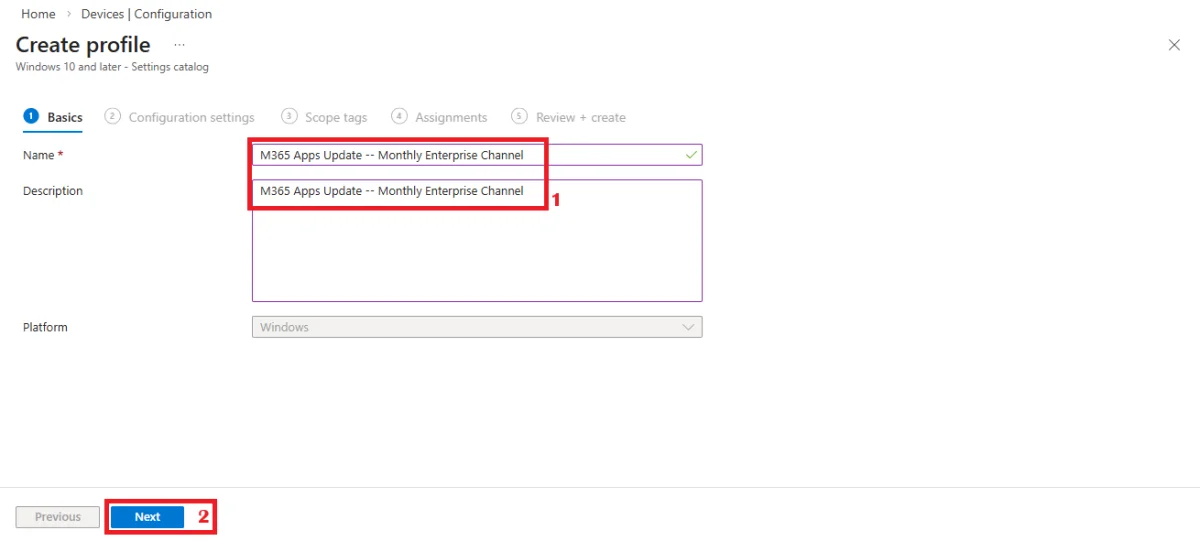Click the step 2 circle icon
This screenshot has width=1200, height=541.
[112, 116]
